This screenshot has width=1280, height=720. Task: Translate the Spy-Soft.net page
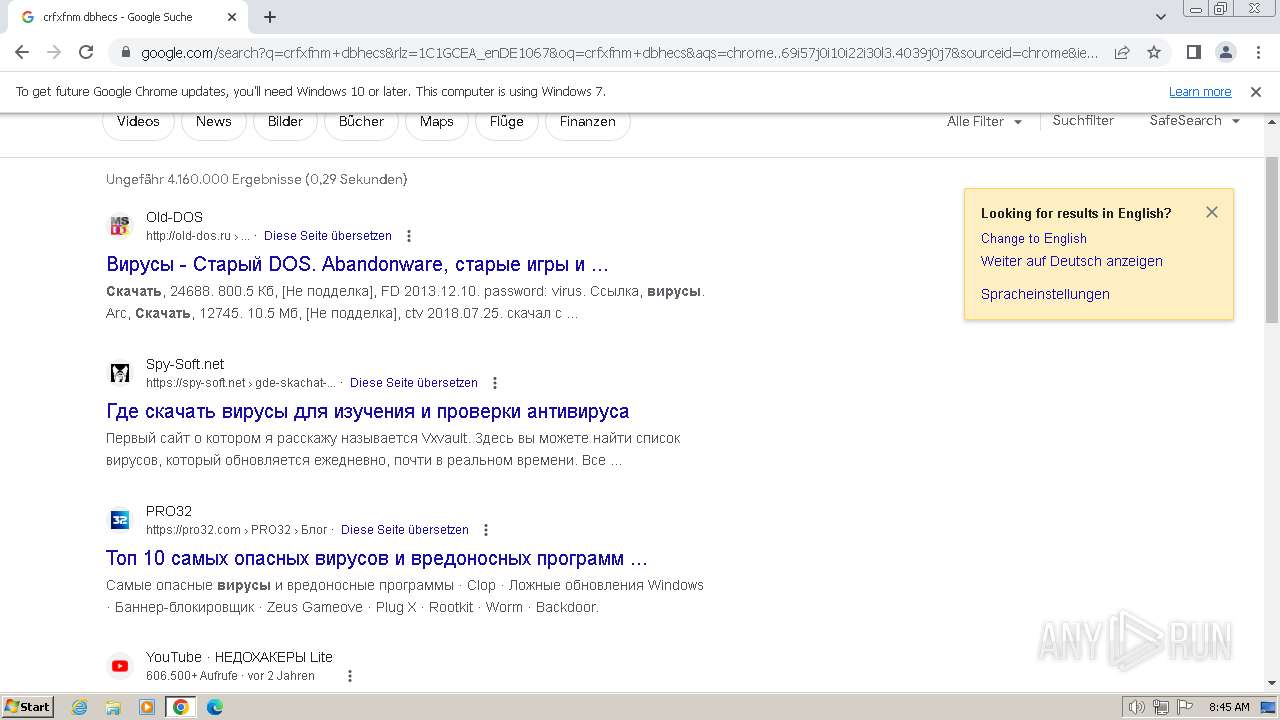click(414, 383)
